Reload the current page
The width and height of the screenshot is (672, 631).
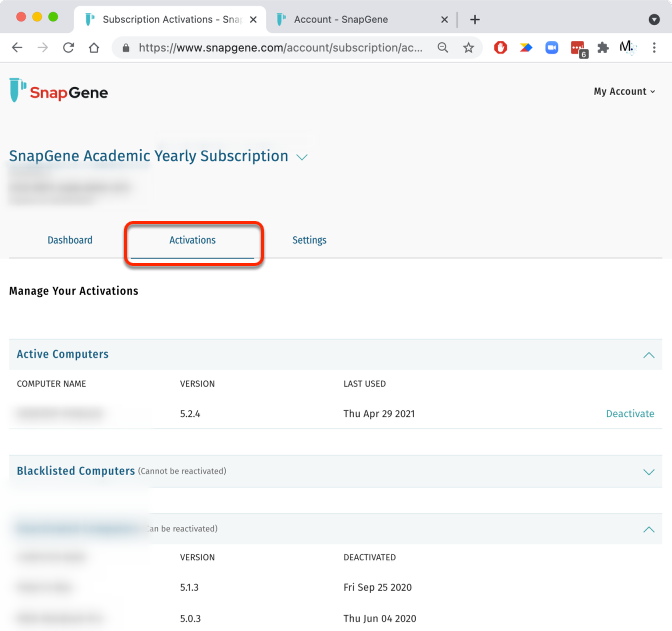coord(68,47)
